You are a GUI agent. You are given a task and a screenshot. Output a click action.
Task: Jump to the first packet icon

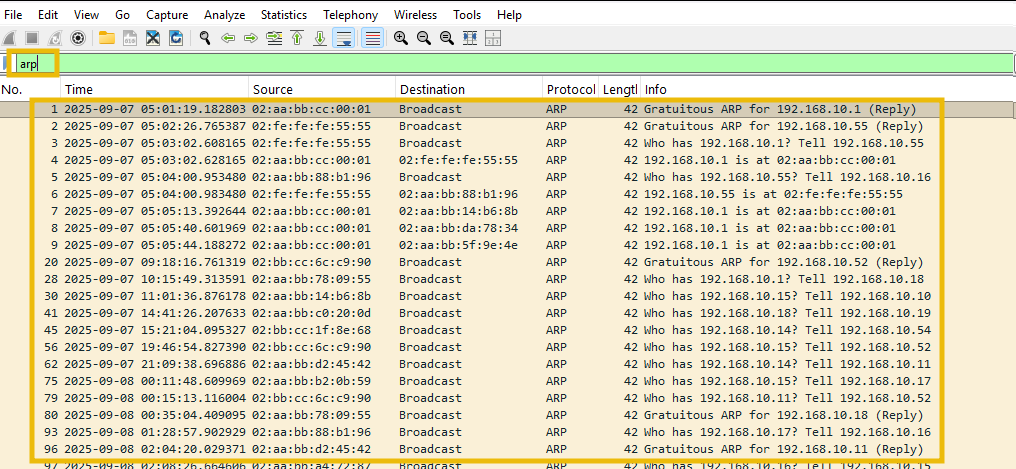297,38
